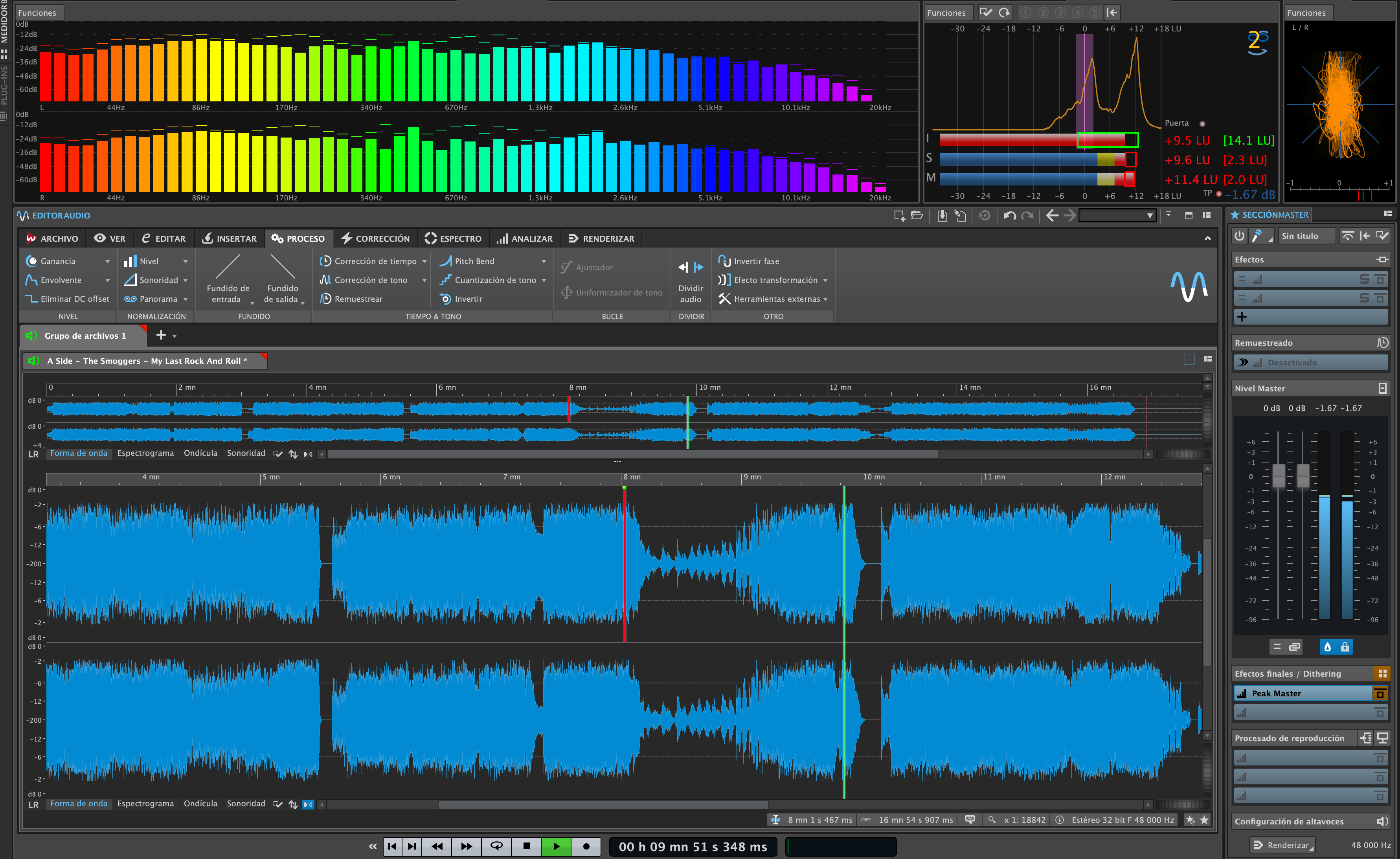1400x859 pixels.
Task: Click Remuestrear in Tiempo & Tono
Action: point(358,299)
